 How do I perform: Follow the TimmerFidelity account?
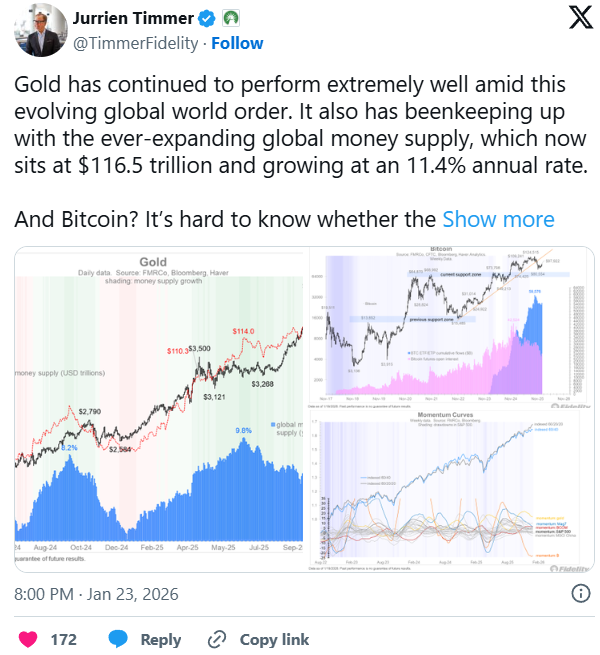[x=237, y=43]
